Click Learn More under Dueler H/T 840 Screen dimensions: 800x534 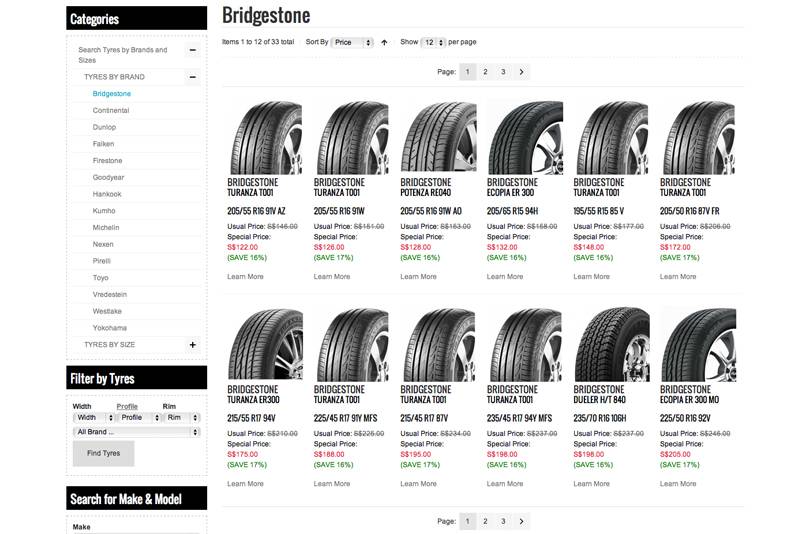(x=591, y=484)
